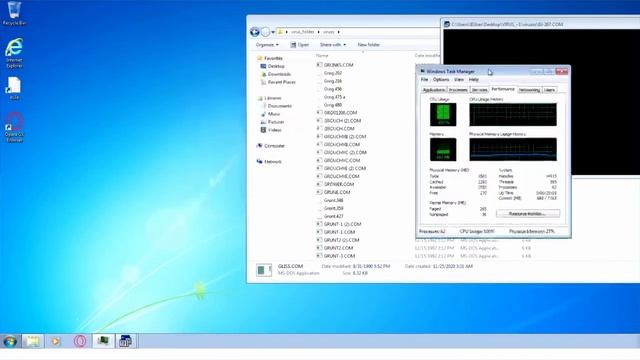Open the recent pages dropdown arrow
Screen dimensions: 640x360
[273, 32]
